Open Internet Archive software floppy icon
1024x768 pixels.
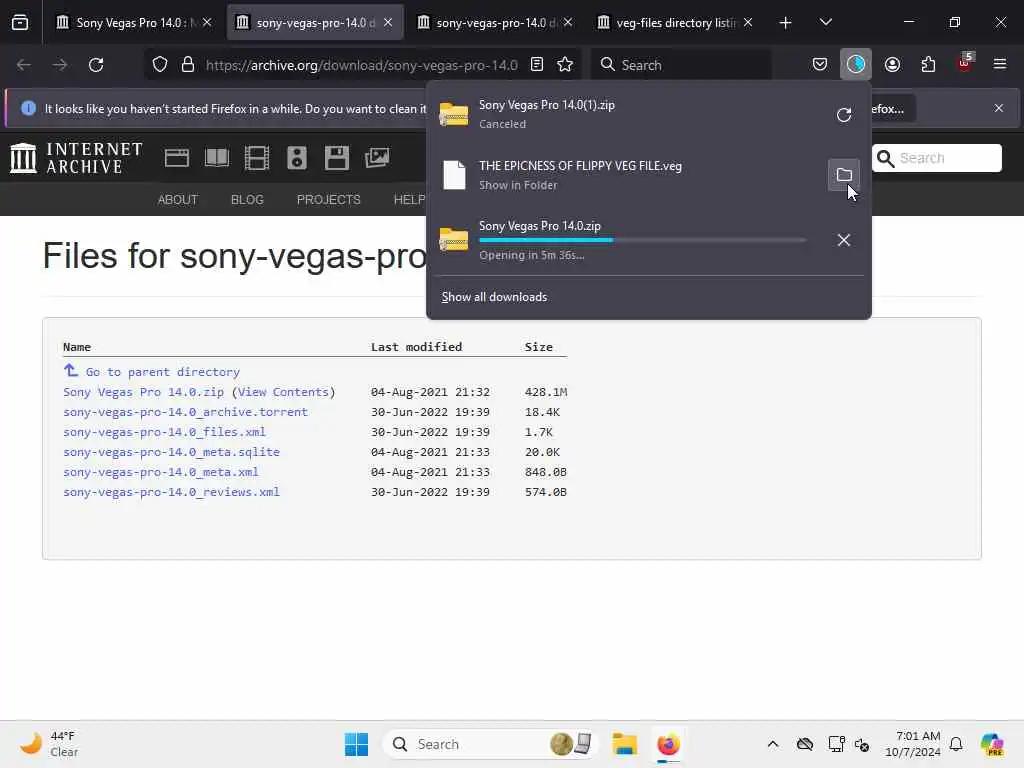pyautogui.click(x=337, y=158)
